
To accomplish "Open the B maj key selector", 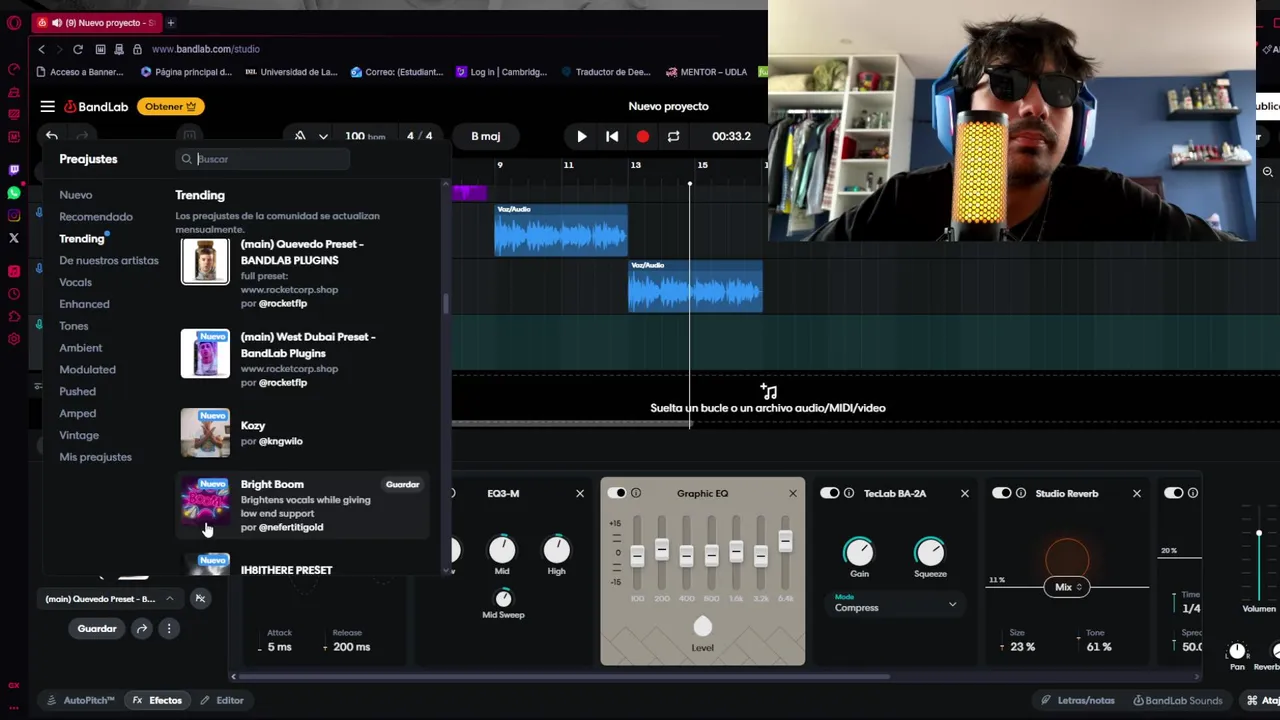I will pos(486,136).
